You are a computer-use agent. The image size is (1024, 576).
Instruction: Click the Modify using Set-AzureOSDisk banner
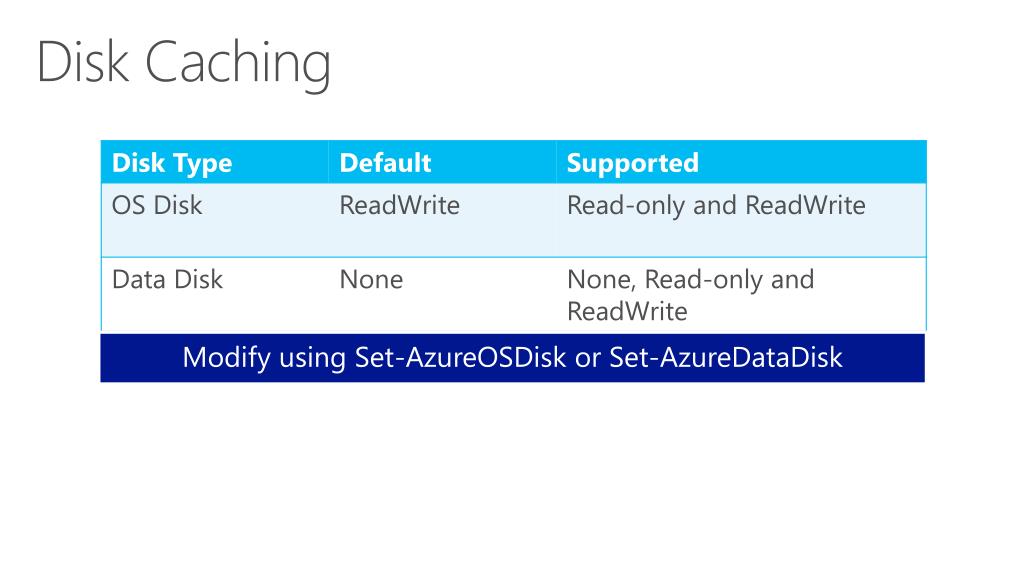coord(513,358)
